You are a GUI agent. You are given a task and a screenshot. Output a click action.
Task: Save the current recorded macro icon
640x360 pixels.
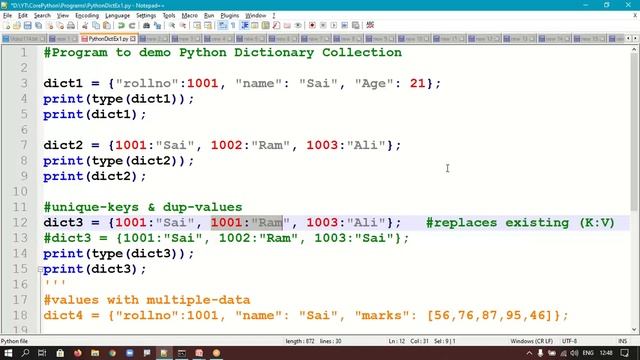point(356,25)
